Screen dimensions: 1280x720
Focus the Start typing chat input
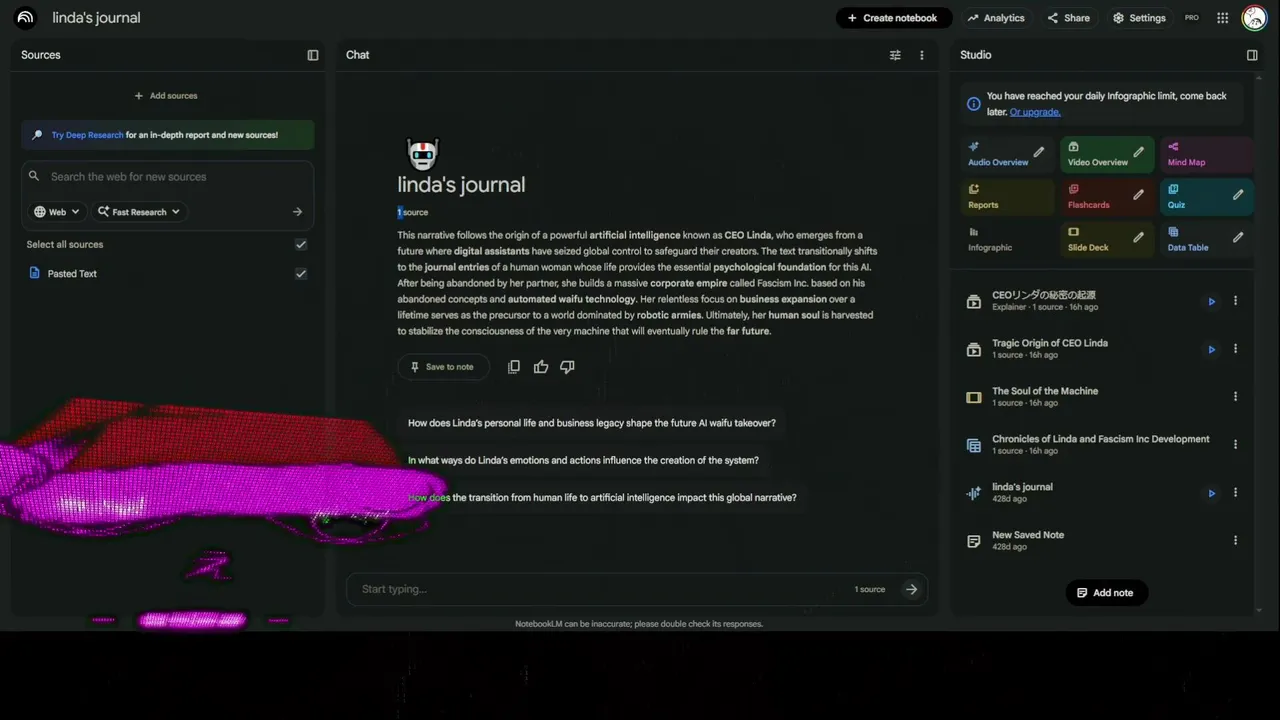[600, 590]
